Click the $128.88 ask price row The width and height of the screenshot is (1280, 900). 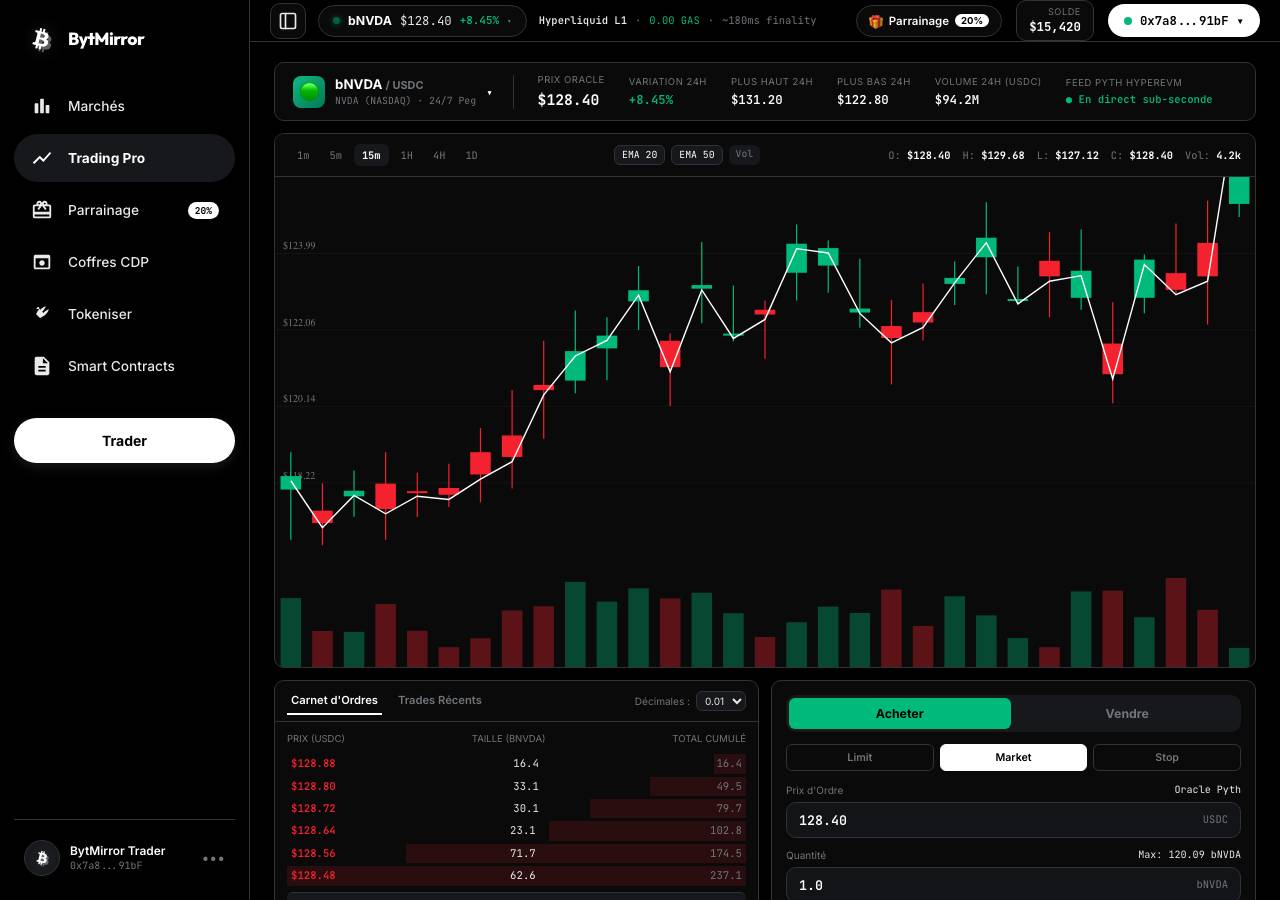pyautogui.click(x=516, y=763)
